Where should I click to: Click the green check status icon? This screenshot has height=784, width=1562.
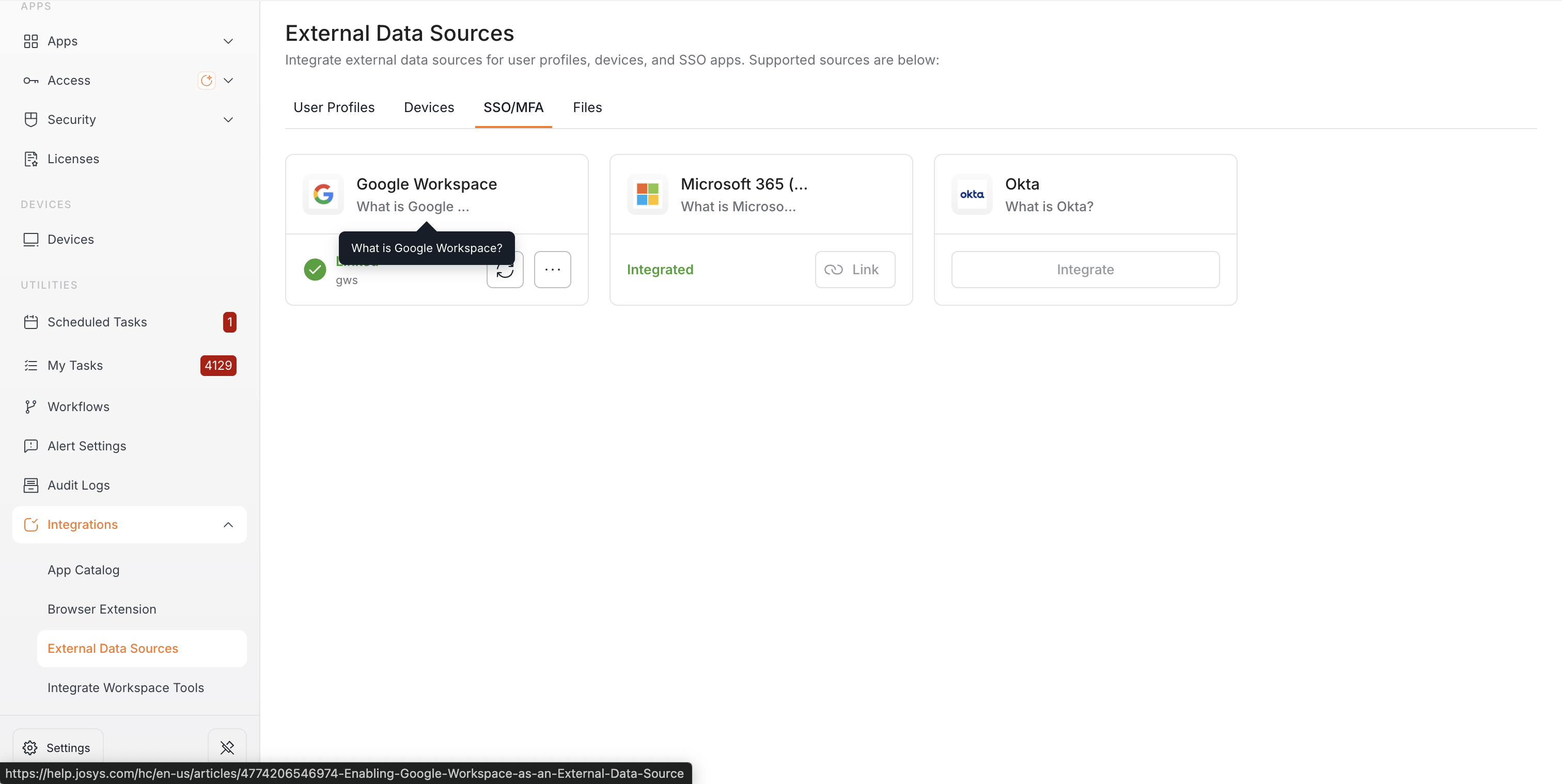tap(315, 269)
